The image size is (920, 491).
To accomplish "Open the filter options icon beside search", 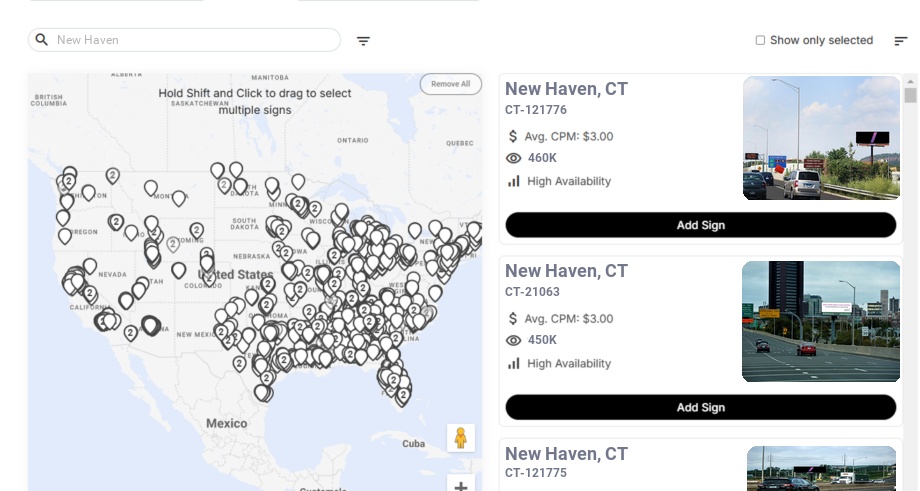I will pos(363,41).
